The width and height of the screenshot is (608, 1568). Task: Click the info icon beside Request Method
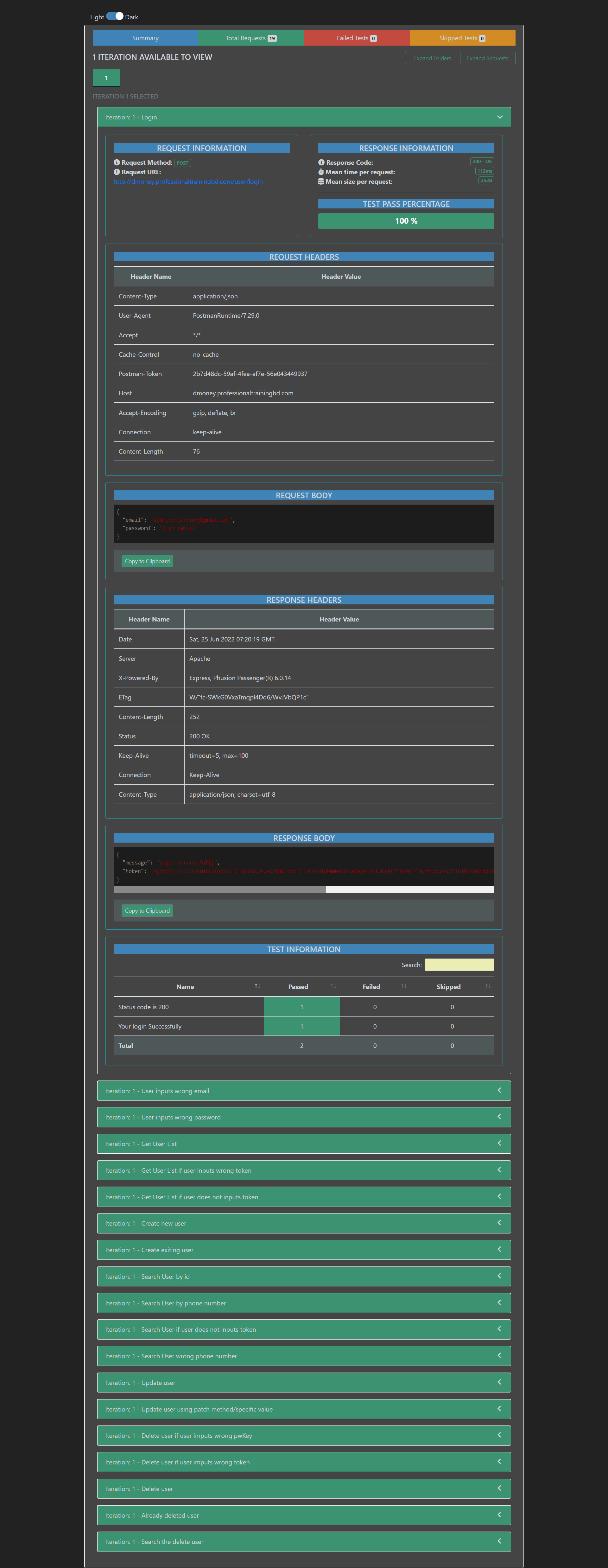click(117, 163)
